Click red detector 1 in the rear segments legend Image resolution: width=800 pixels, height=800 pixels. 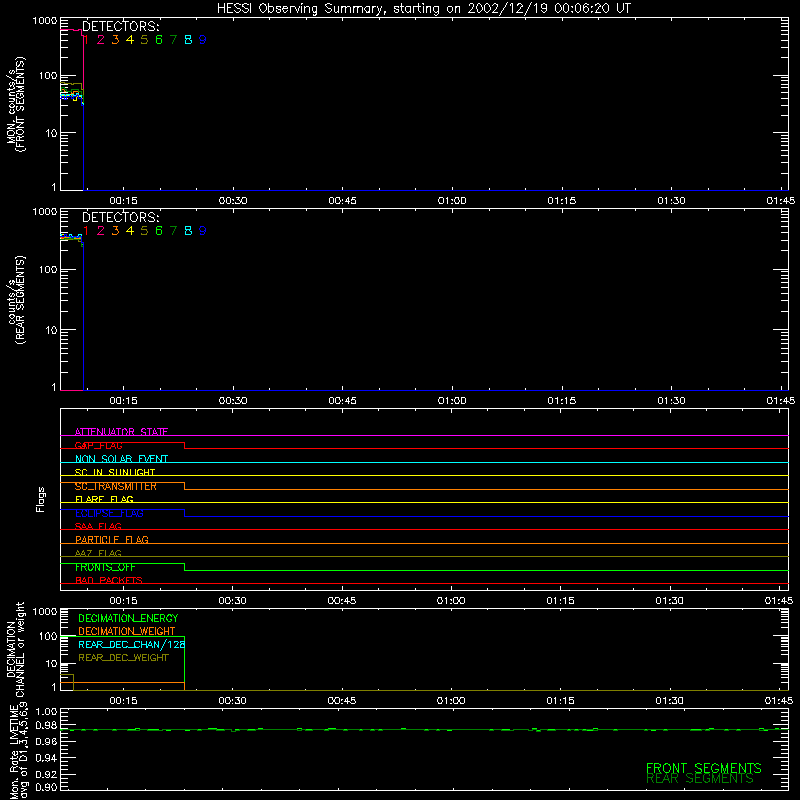point(86,231)
